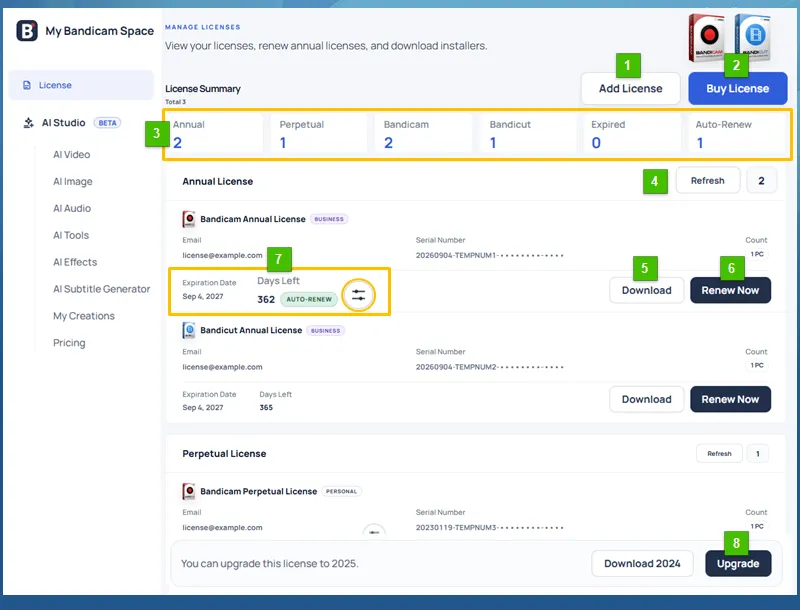Click the Buy License button

tap(738, 89)
